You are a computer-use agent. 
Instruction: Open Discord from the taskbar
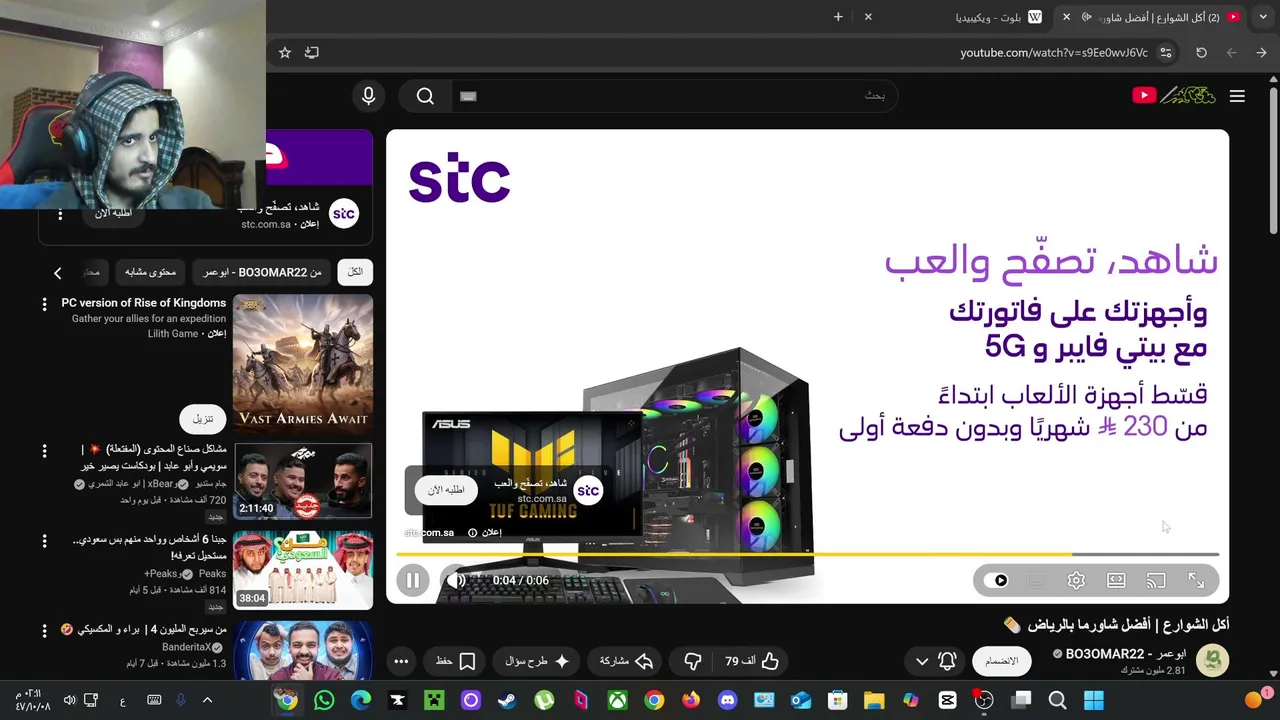(x=727, y=700)
